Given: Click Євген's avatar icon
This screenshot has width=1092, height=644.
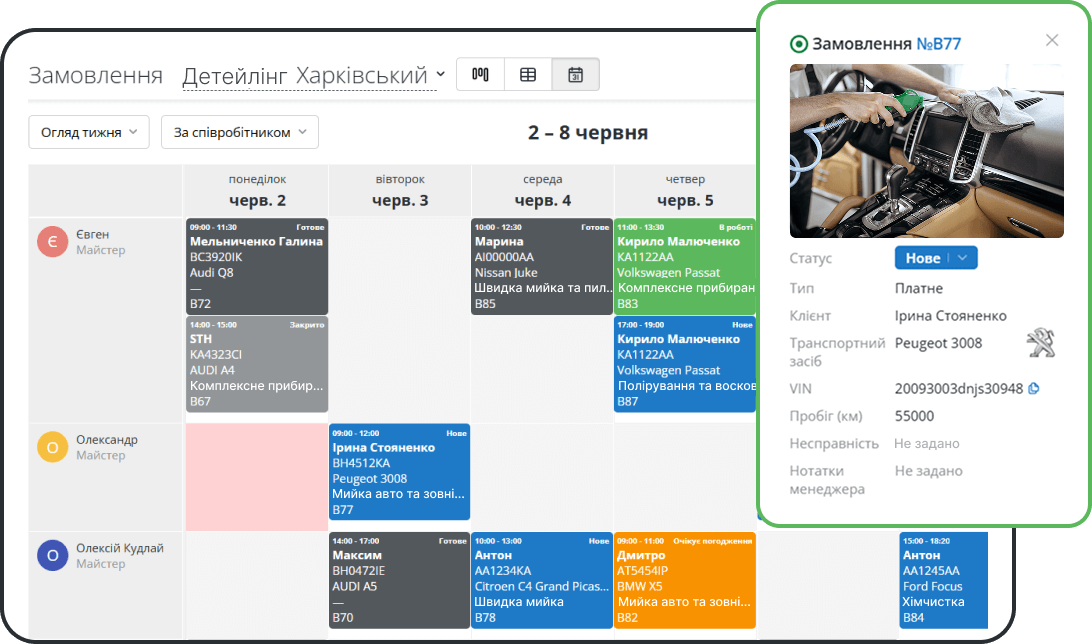Looking at the screenshot, I should coord(52,242).
